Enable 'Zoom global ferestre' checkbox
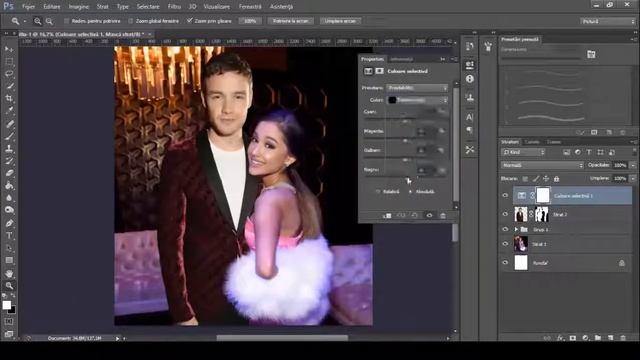Viewport: 640px width, 360px height. click(131, 21)
